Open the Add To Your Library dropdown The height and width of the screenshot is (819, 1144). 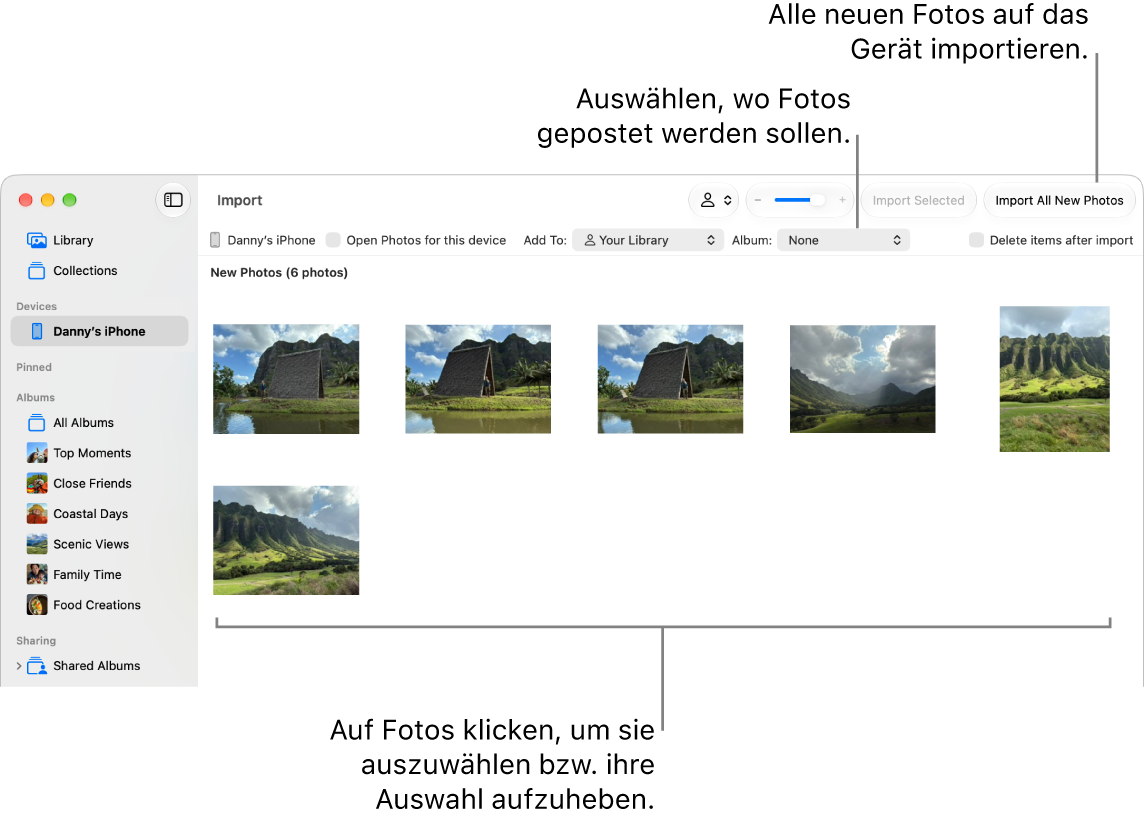click(x=648, y=240)
